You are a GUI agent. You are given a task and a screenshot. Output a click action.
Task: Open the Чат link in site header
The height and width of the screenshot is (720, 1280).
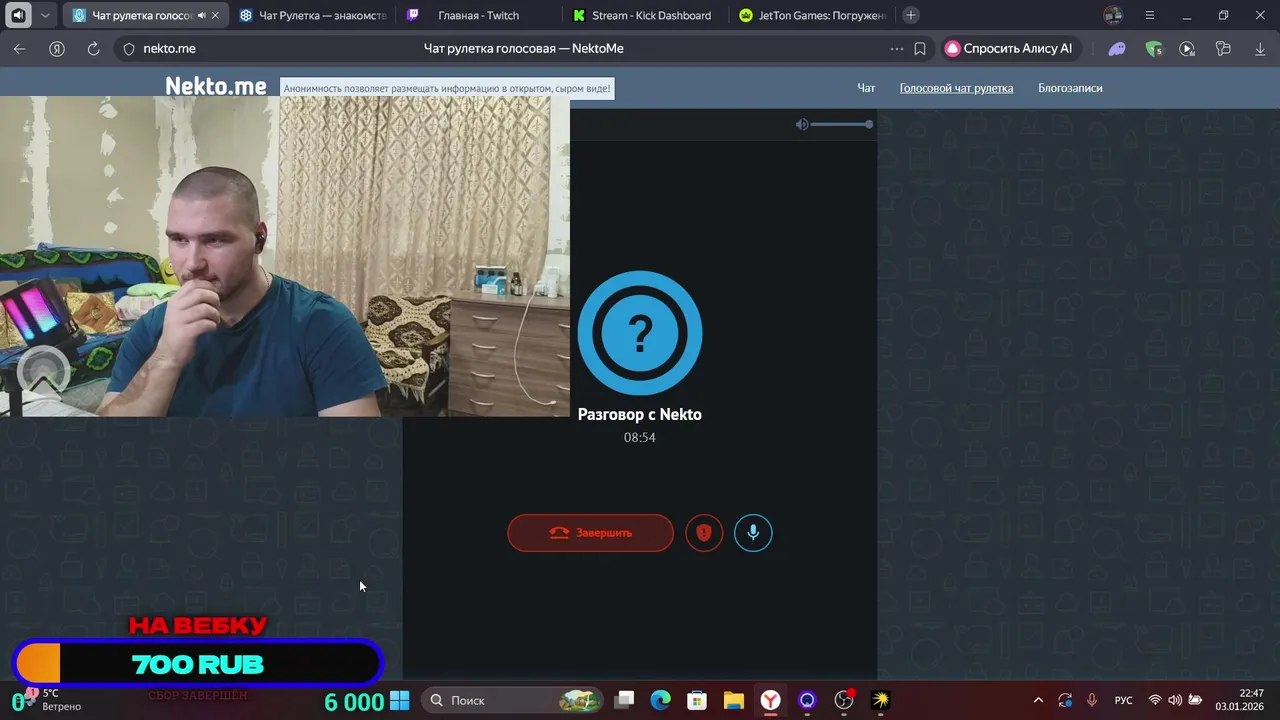pos(866,88)
